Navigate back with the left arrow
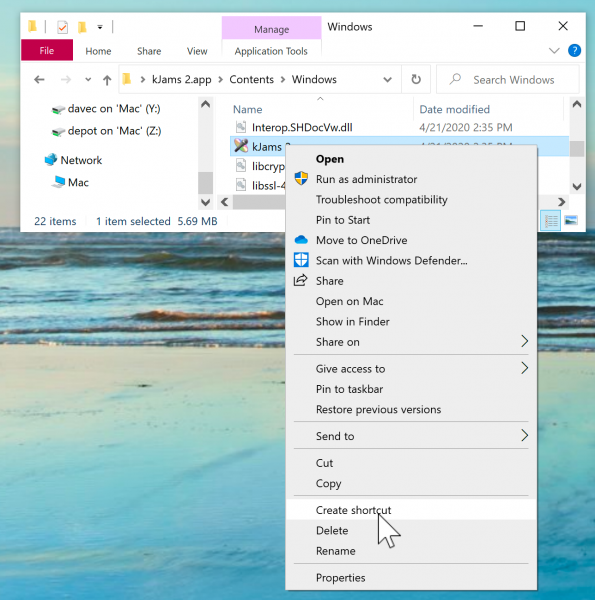The image size is (595, 600). [x=39, y=80]
